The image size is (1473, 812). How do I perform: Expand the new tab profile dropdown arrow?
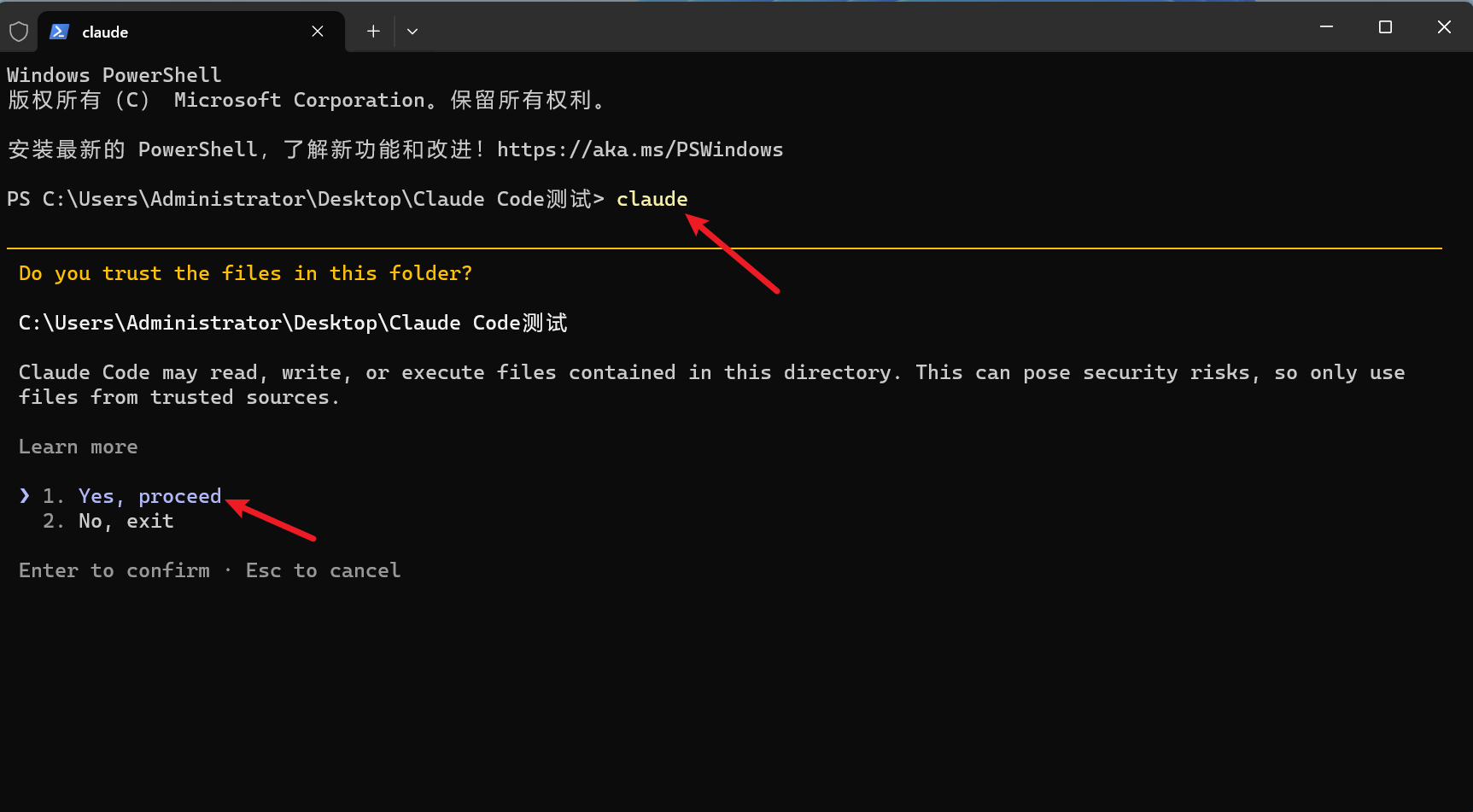coord(412,32)
